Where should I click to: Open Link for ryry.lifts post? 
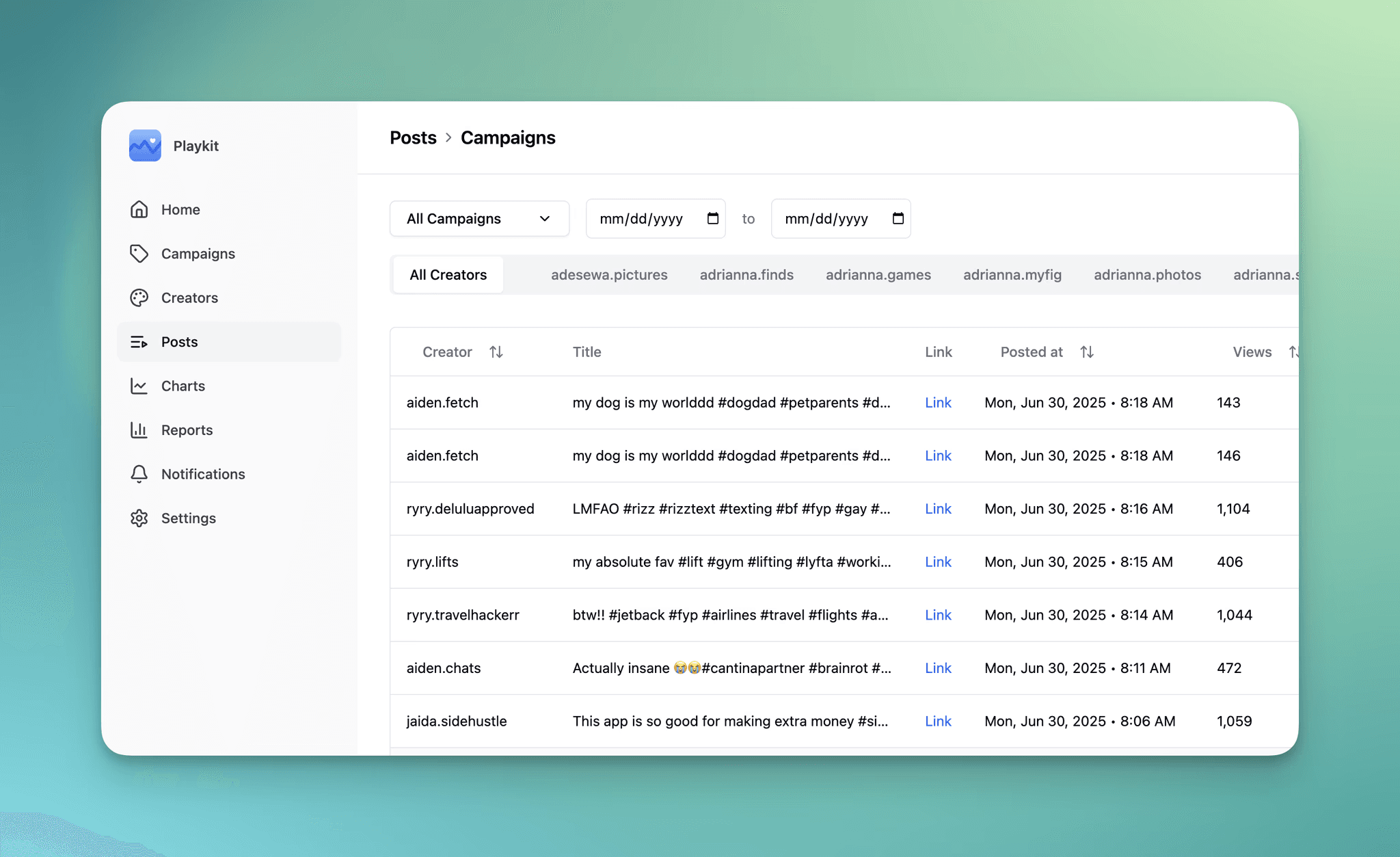[x=938, y=562]
